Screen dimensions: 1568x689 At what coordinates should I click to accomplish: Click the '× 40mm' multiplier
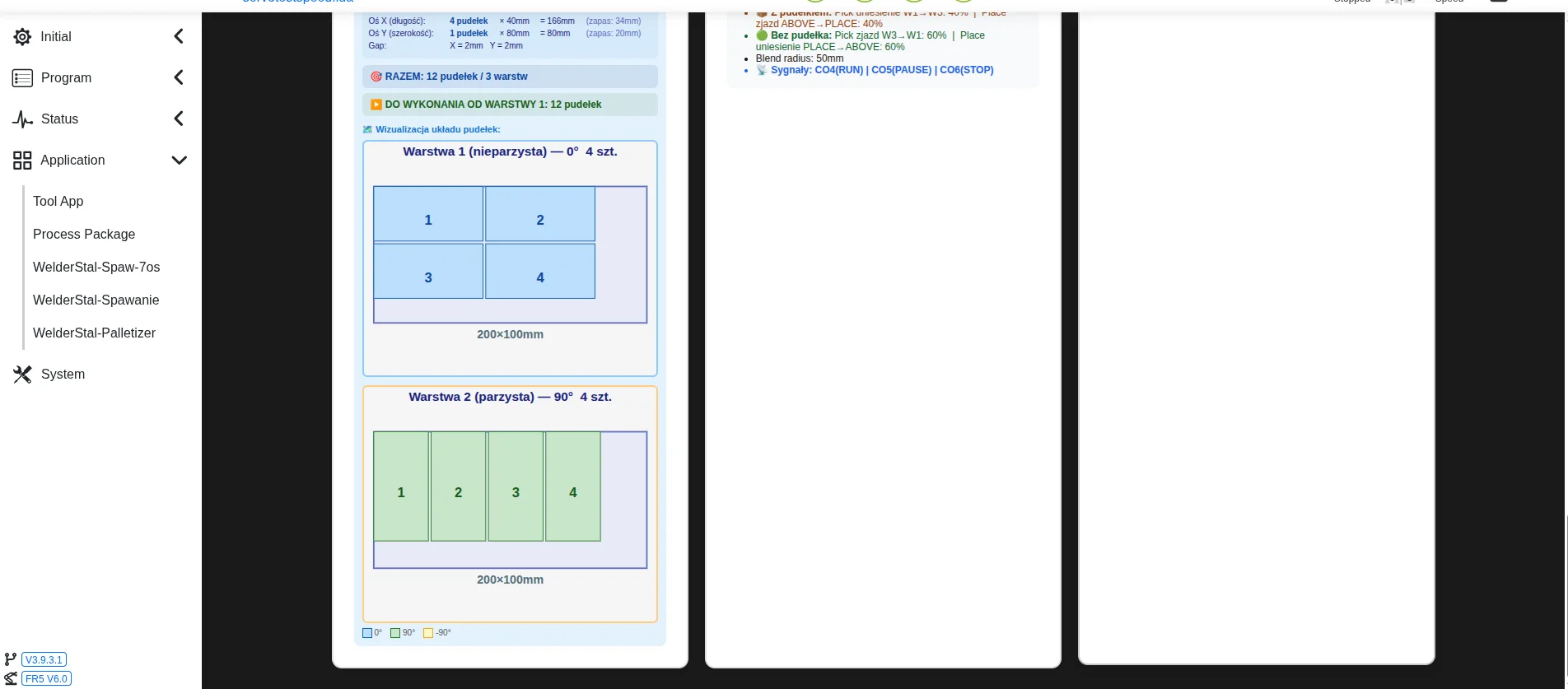pos(515,21)
